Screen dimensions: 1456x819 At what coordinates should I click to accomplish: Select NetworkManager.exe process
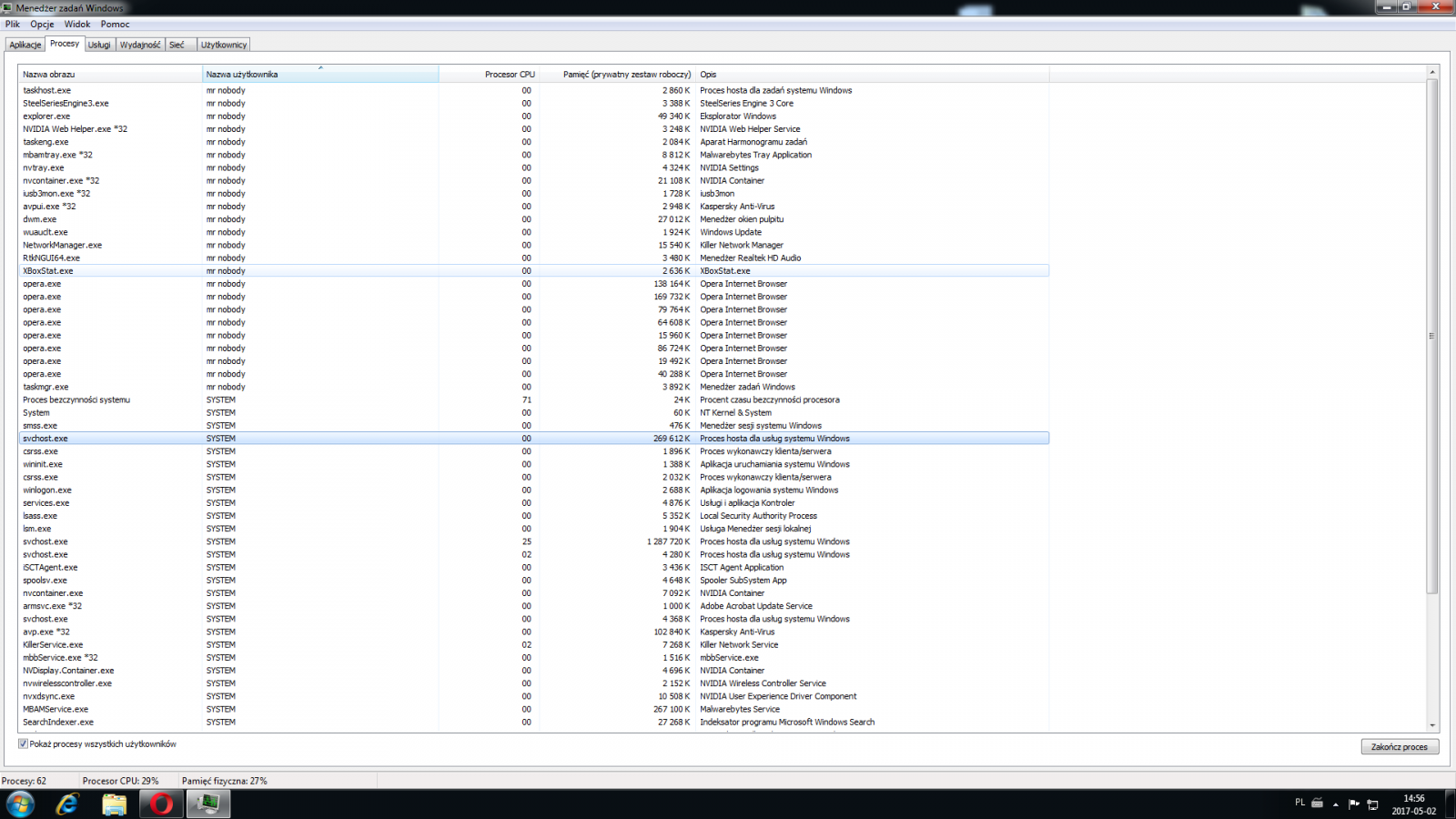pos(534,245)
